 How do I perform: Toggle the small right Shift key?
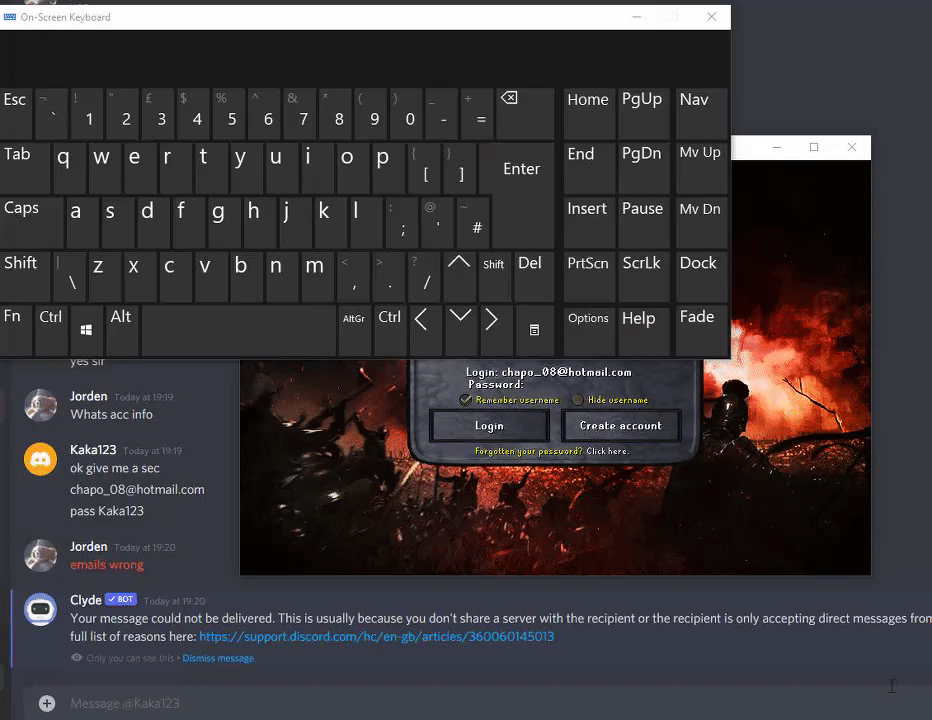(493, 276)
